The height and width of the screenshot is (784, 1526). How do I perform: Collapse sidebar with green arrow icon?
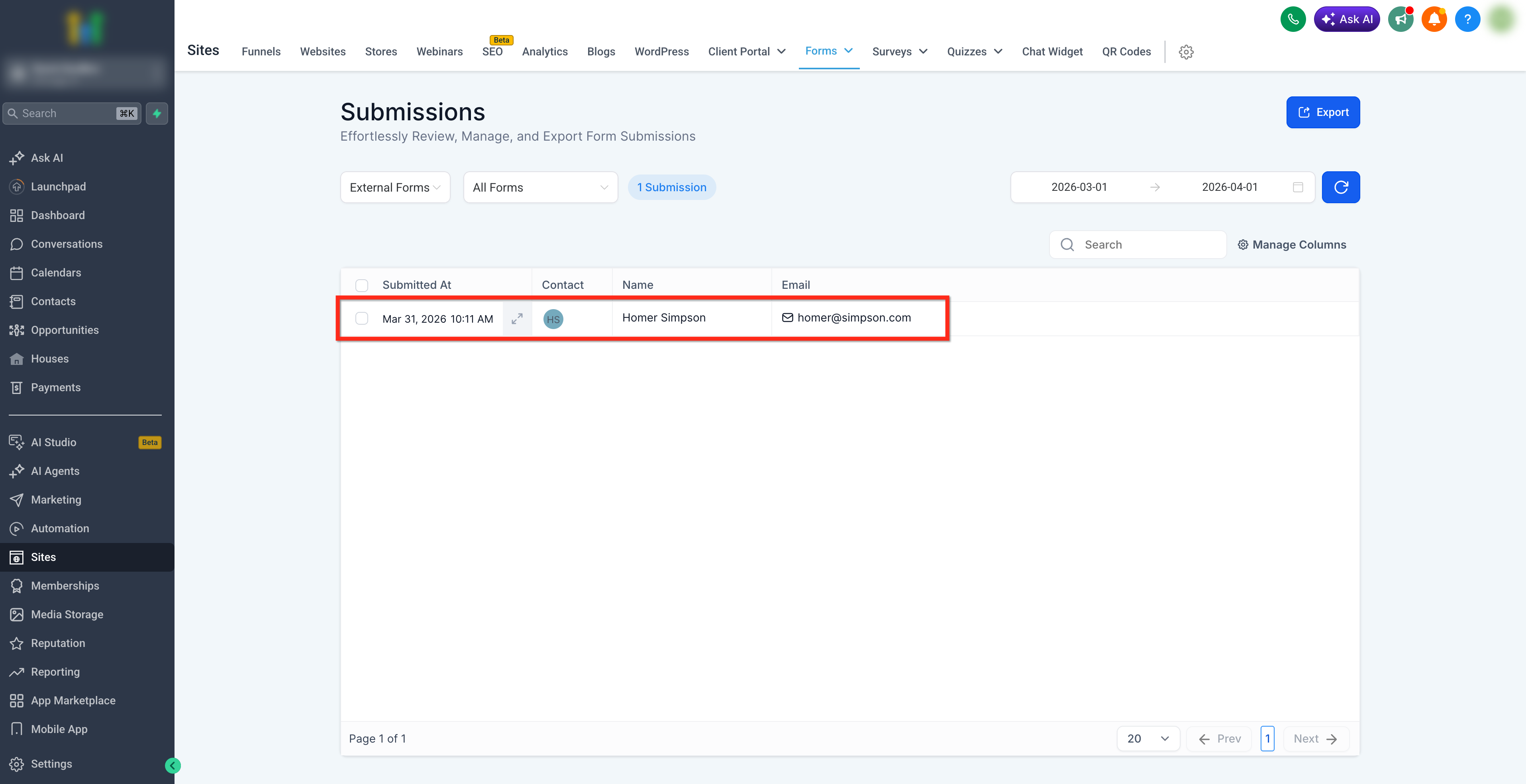click(x=173, y=766)
